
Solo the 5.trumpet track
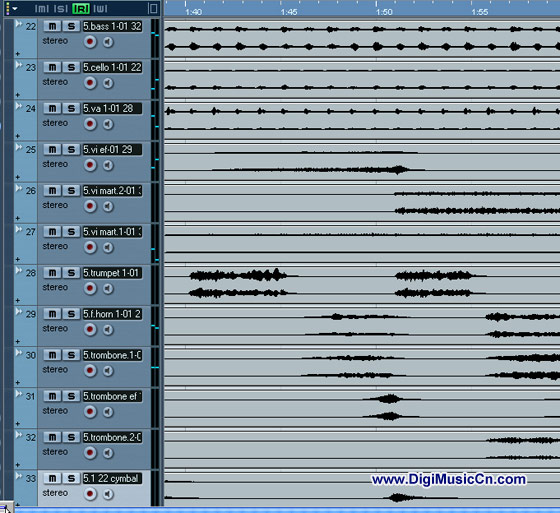coord(71,273)
